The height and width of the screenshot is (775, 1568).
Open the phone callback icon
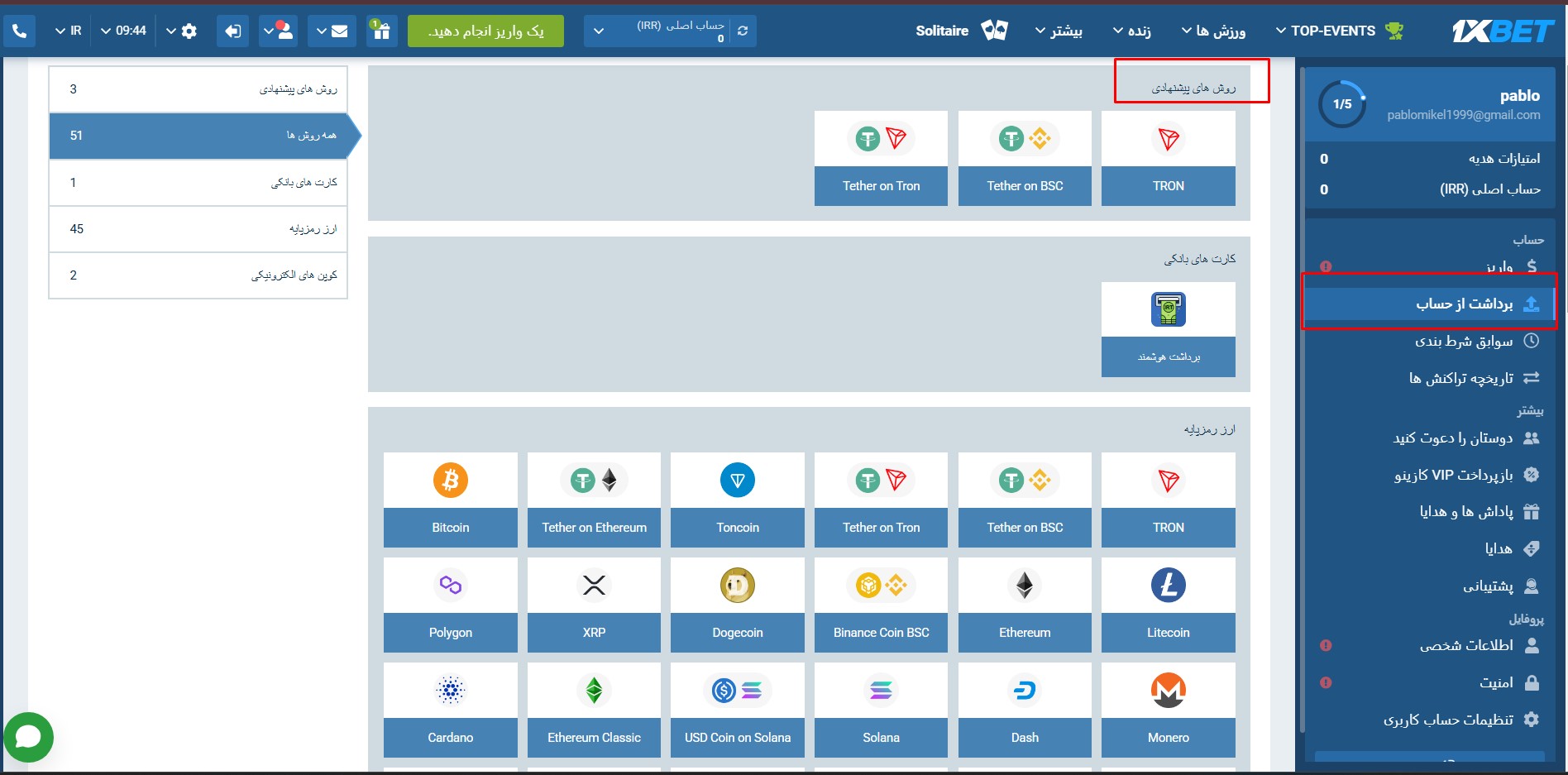click(x=19, y=31)
